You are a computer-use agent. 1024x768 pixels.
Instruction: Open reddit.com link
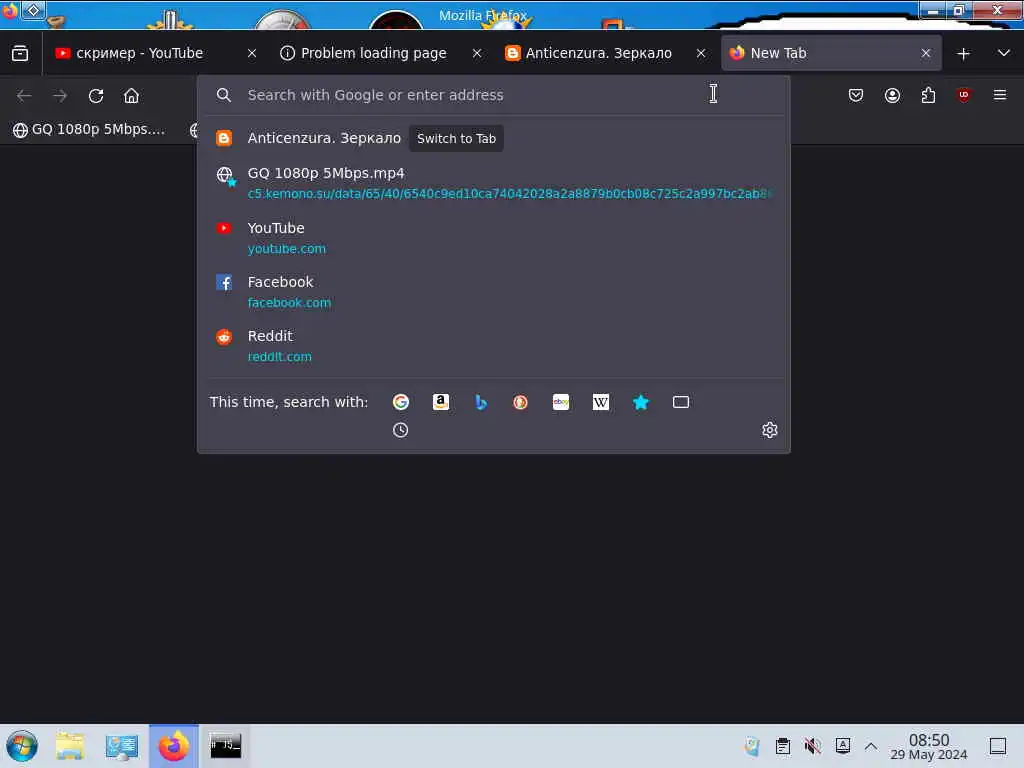[280, 357]
